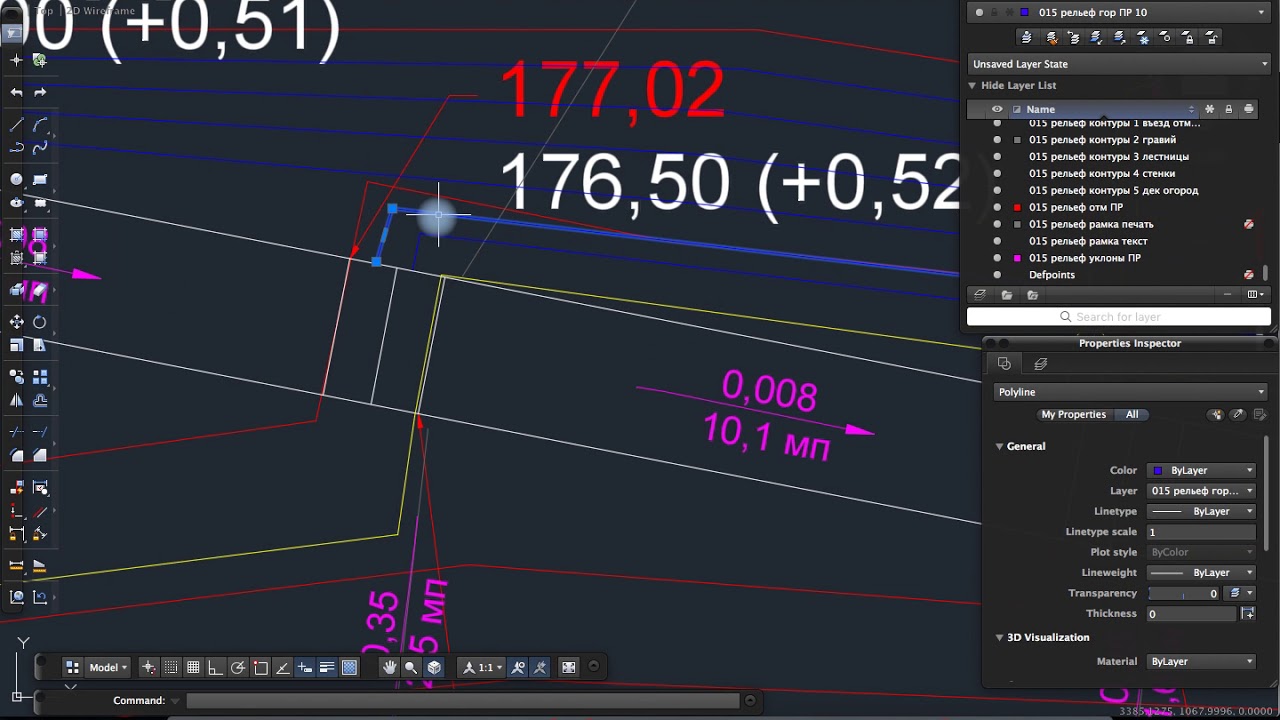
Task: Click the Make Object's Layer Current icon
Action: [1027, 37]
